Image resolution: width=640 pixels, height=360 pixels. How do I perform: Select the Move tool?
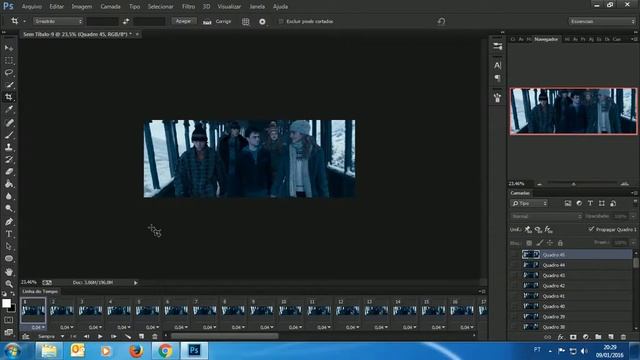[x=9, y=48]
